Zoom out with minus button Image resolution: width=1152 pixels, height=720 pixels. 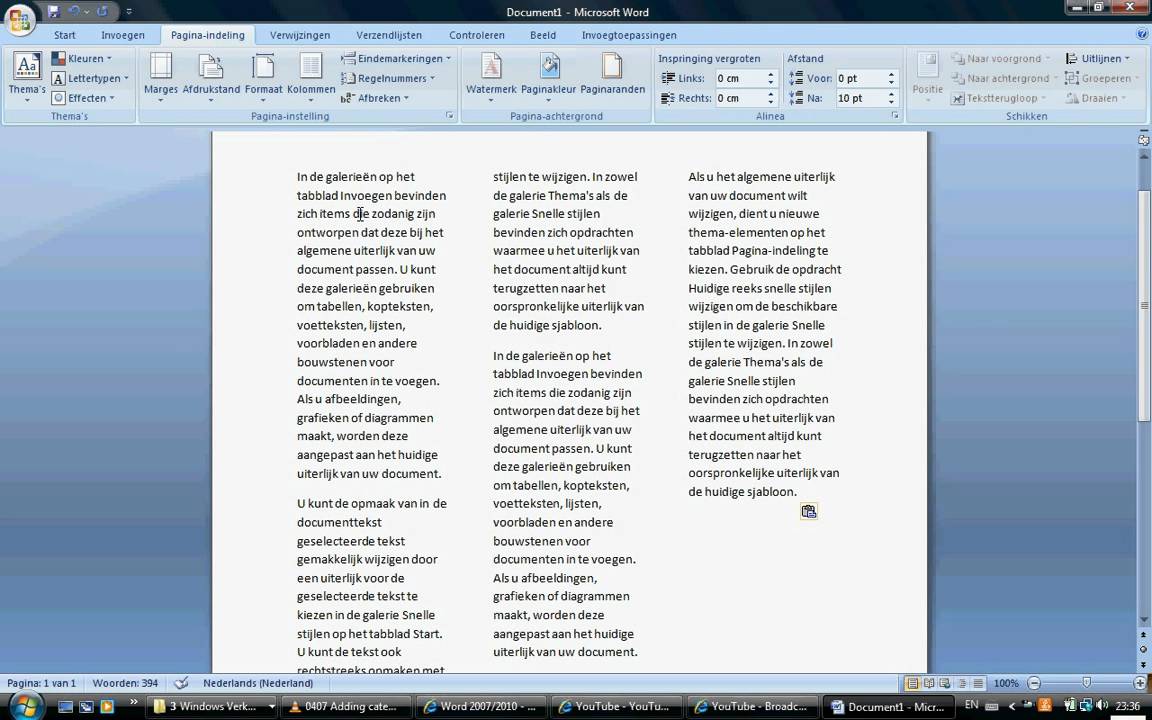pyautogui.click(x=1034, y=683)
